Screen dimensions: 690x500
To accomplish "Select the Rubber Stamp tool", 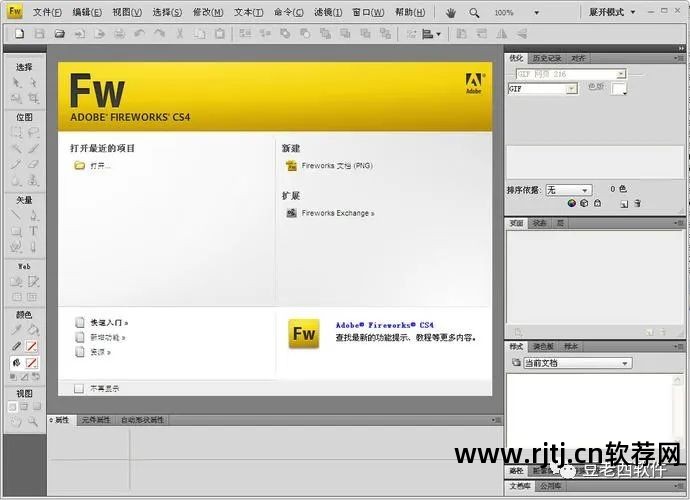I will (x=33, y=180).
